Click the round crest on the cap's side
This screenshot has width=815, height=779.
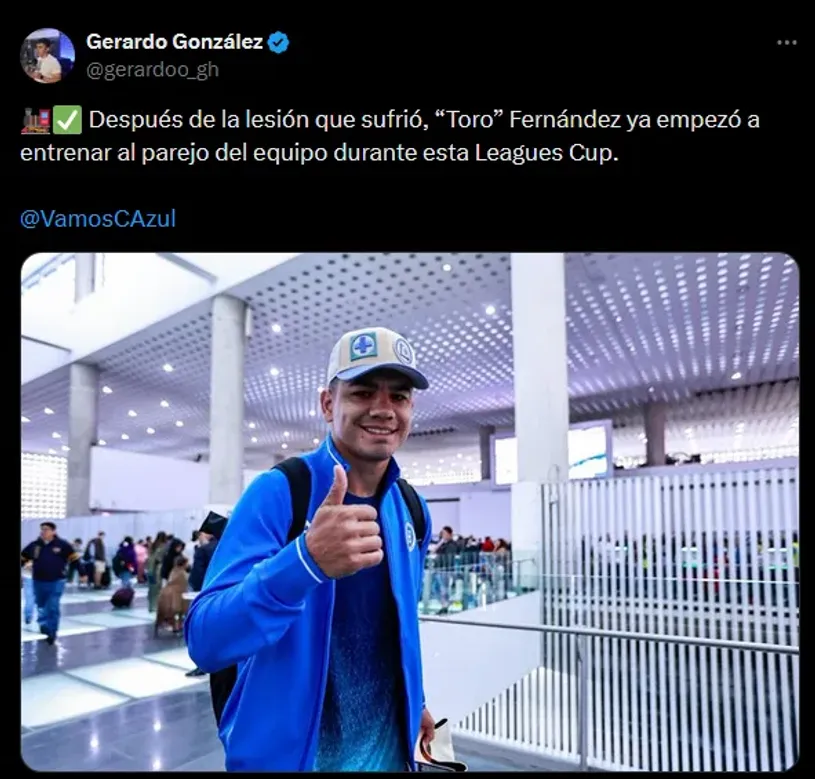(x=403, y=352)
